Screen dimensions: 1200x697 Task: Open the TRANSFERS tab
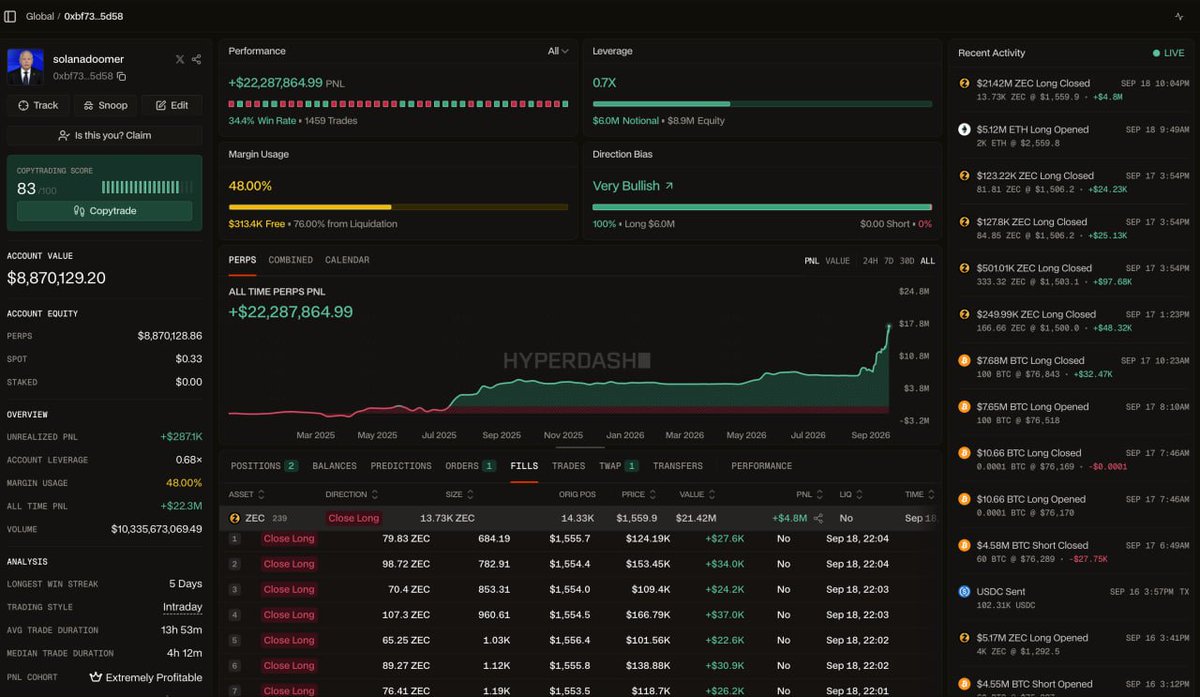point(678,466)
